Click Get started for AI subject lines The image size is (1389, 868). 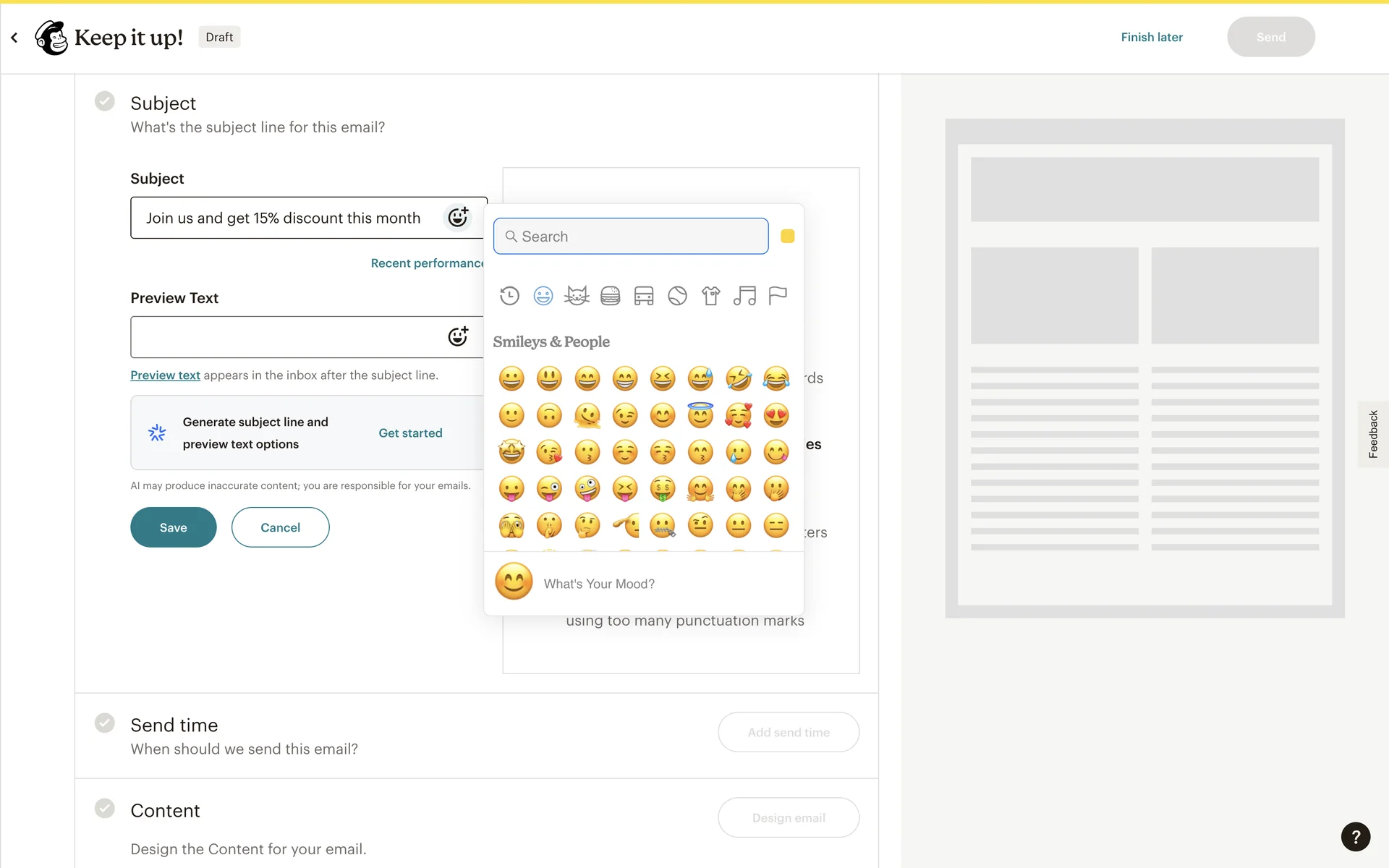(410, 433)
